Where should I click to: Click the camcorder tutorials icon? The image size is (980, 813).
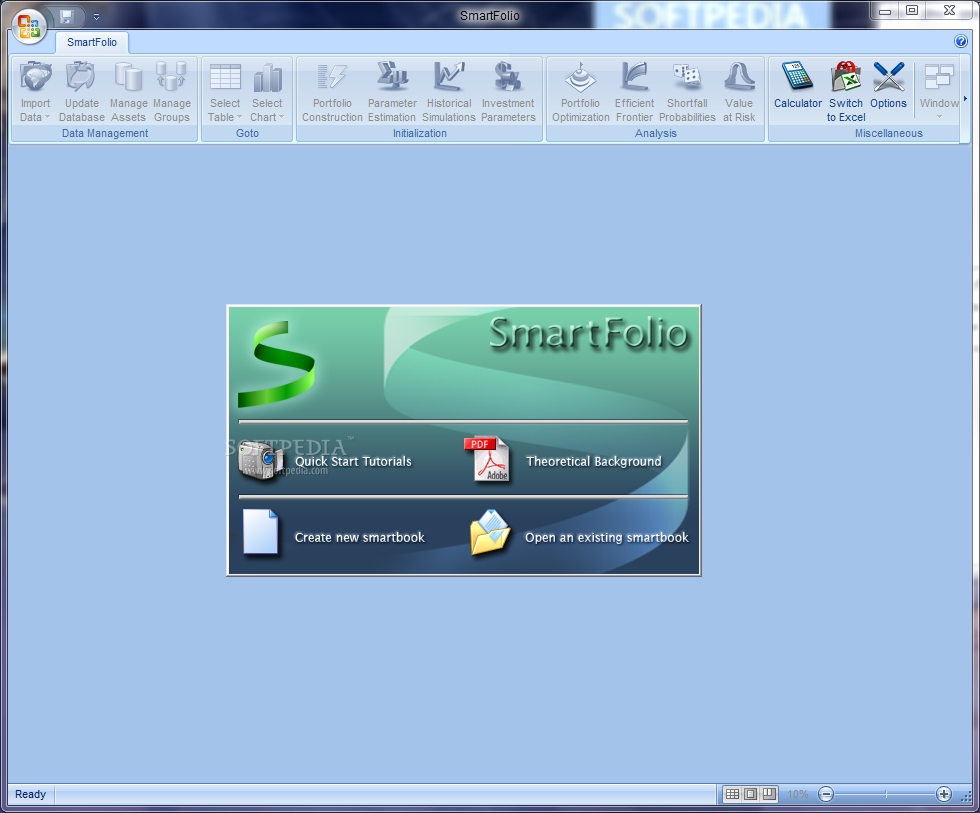[260, 460]
